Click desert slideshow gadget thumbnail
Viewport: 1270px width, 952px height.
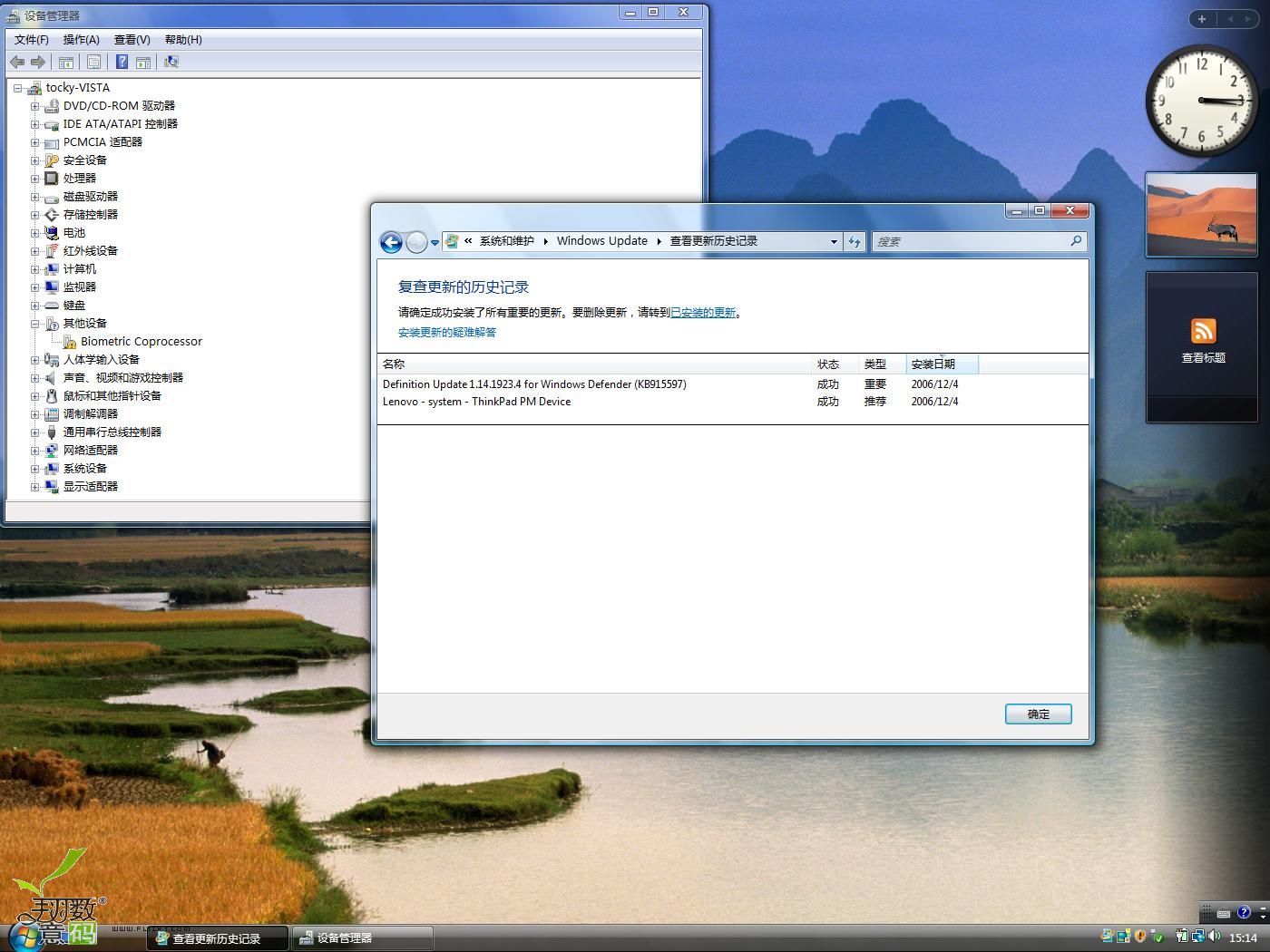tap(1201, 215)
